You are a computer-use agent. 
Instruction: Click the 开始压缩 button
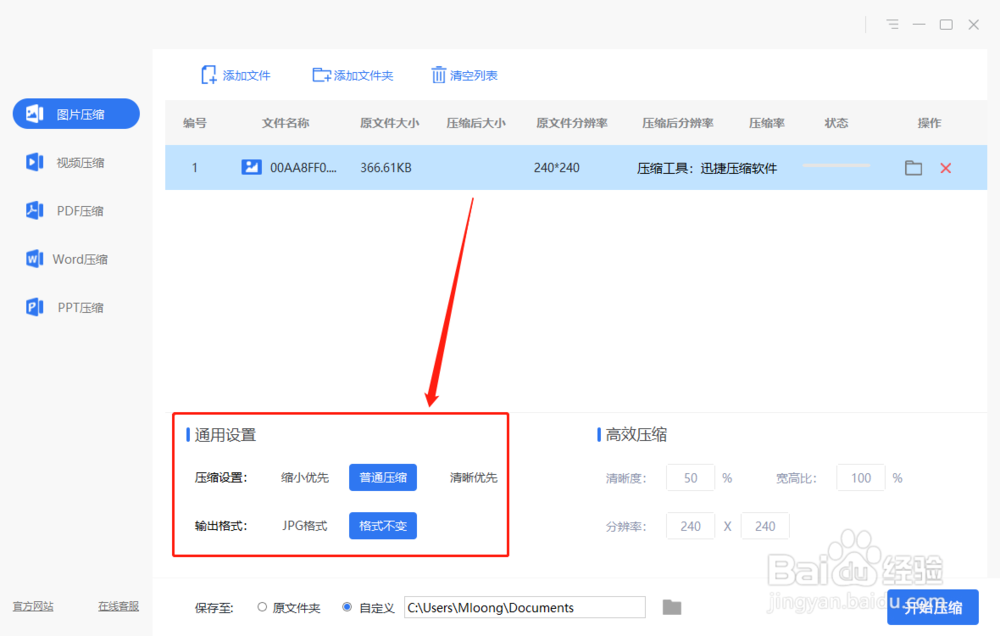[x=932, y=606]
